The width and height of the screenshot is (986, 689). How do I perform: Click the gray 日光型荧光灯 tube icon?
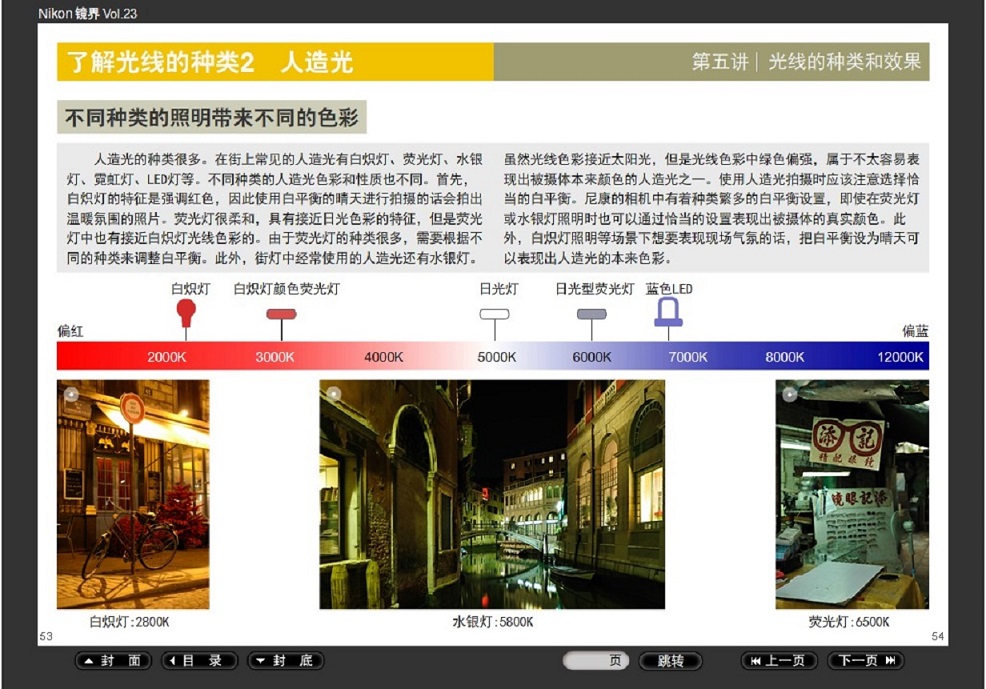591,314
